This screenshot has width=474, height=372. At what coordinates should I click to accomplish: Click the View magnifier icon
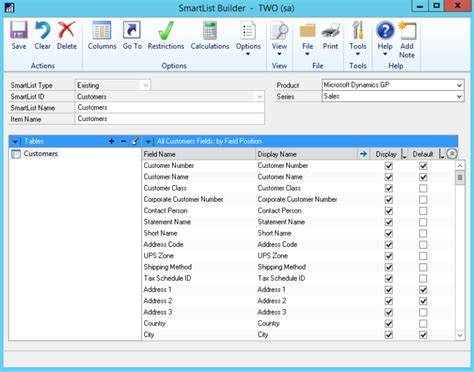(279, 31)
